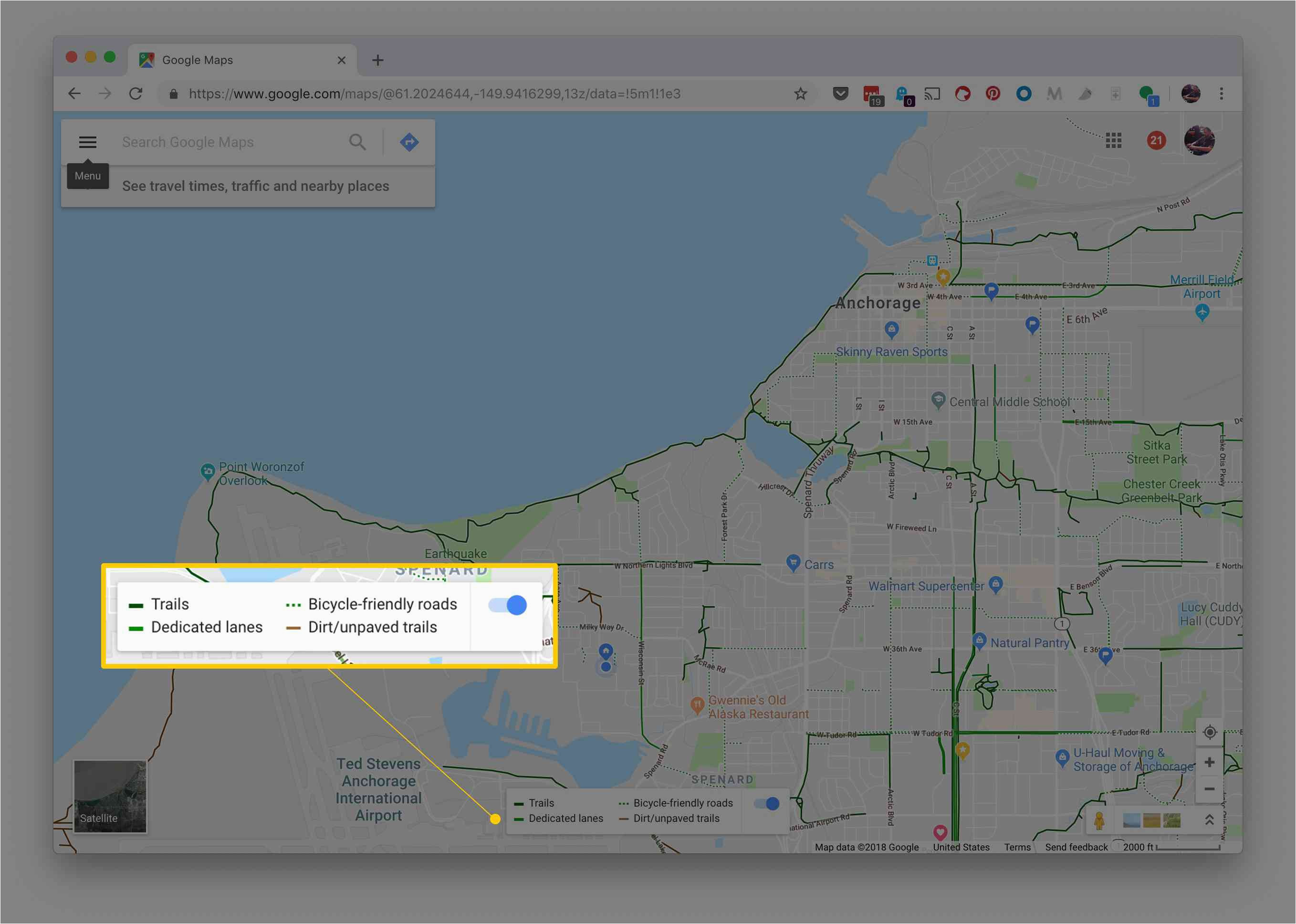Open the Terms link
This screenshot has height=924, width=1296.
click(1017, 847)
